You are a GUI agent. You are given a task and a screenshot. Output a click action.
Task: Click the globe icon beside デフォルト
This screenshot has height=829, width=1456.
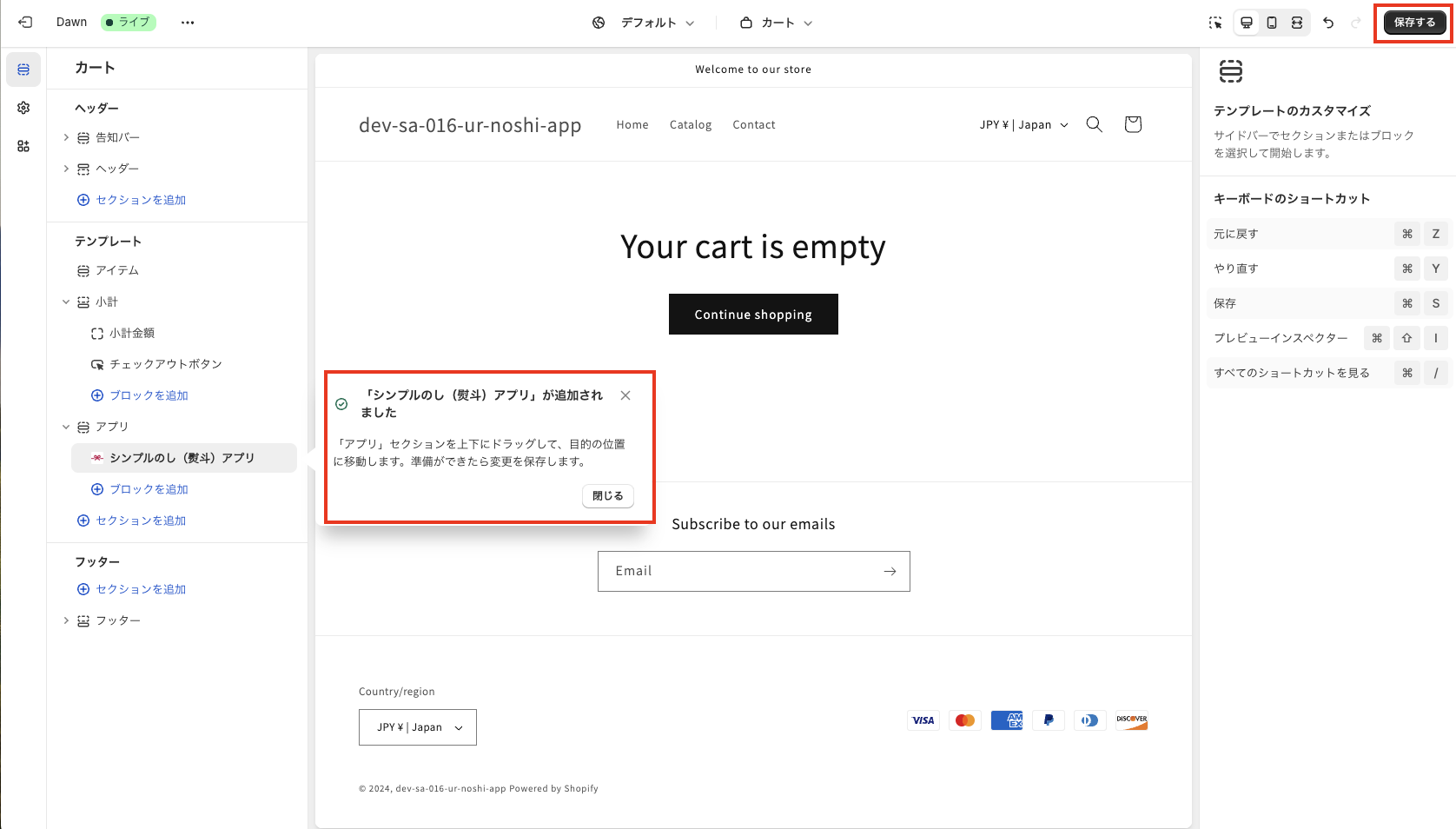click(x=599, y=23)
